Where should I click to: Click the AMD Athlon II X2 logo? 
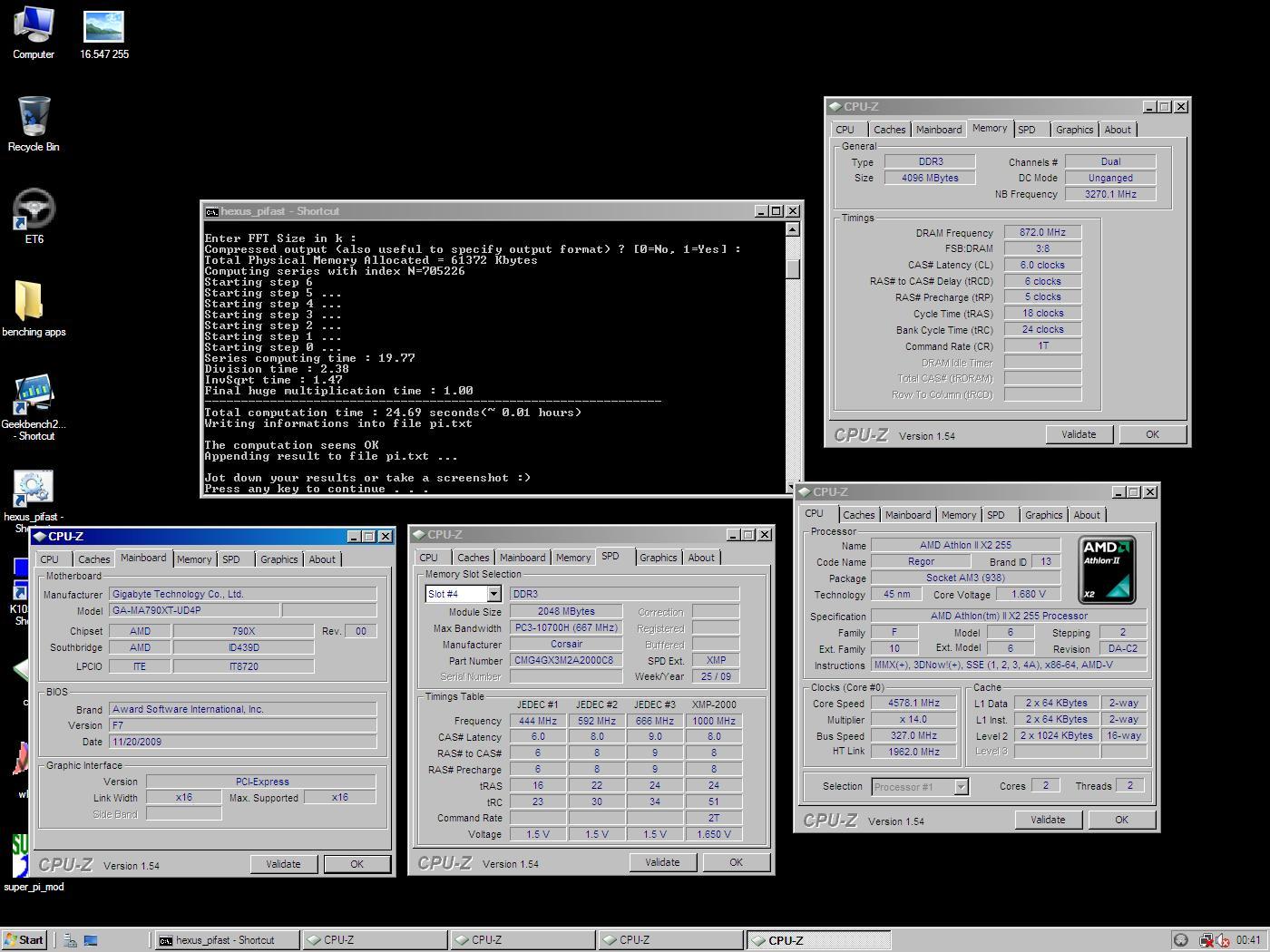[x=1107, y=569]
